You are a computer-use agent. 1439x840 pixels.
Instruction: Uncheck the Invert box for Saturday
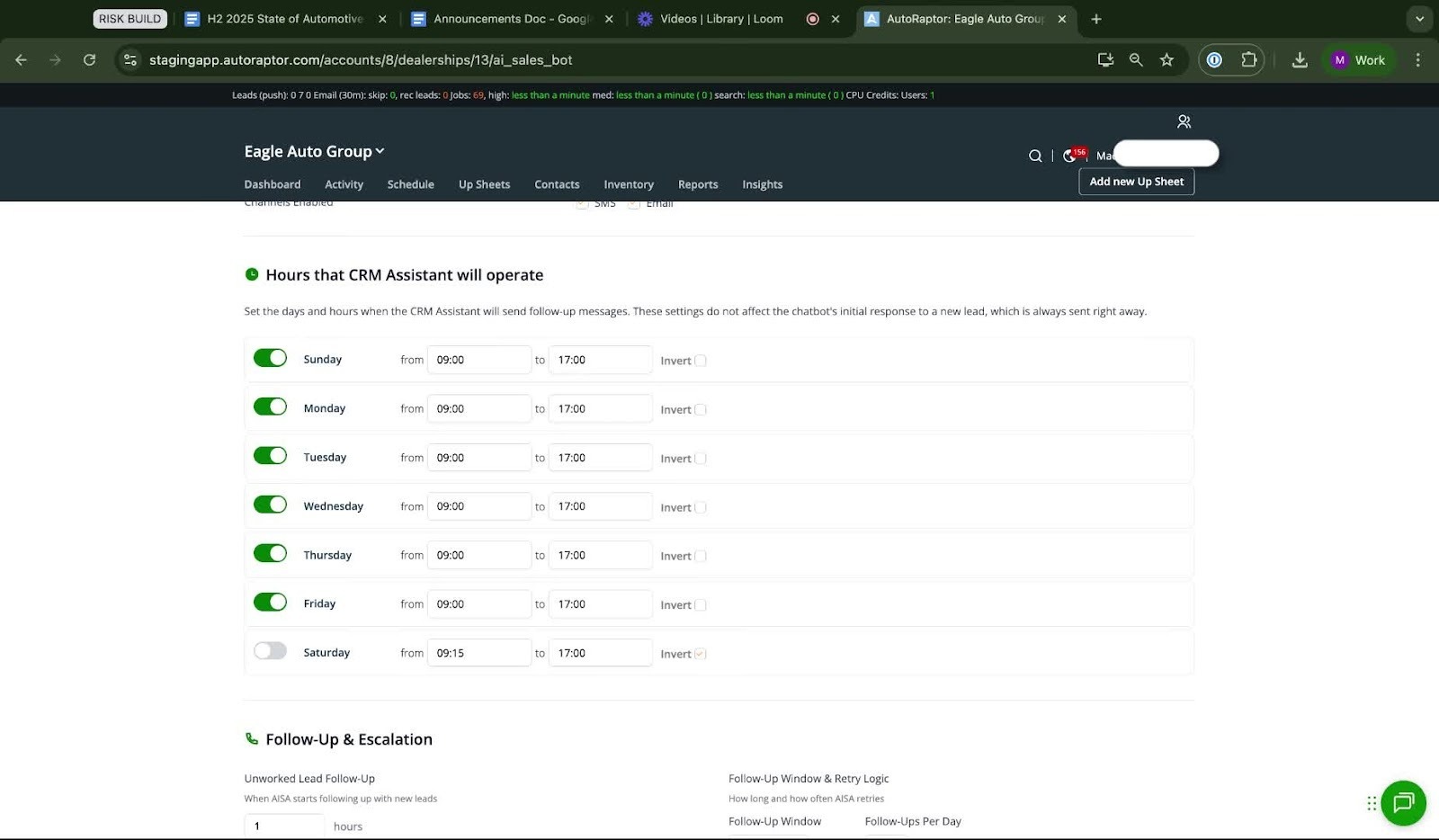pos(701,654)
